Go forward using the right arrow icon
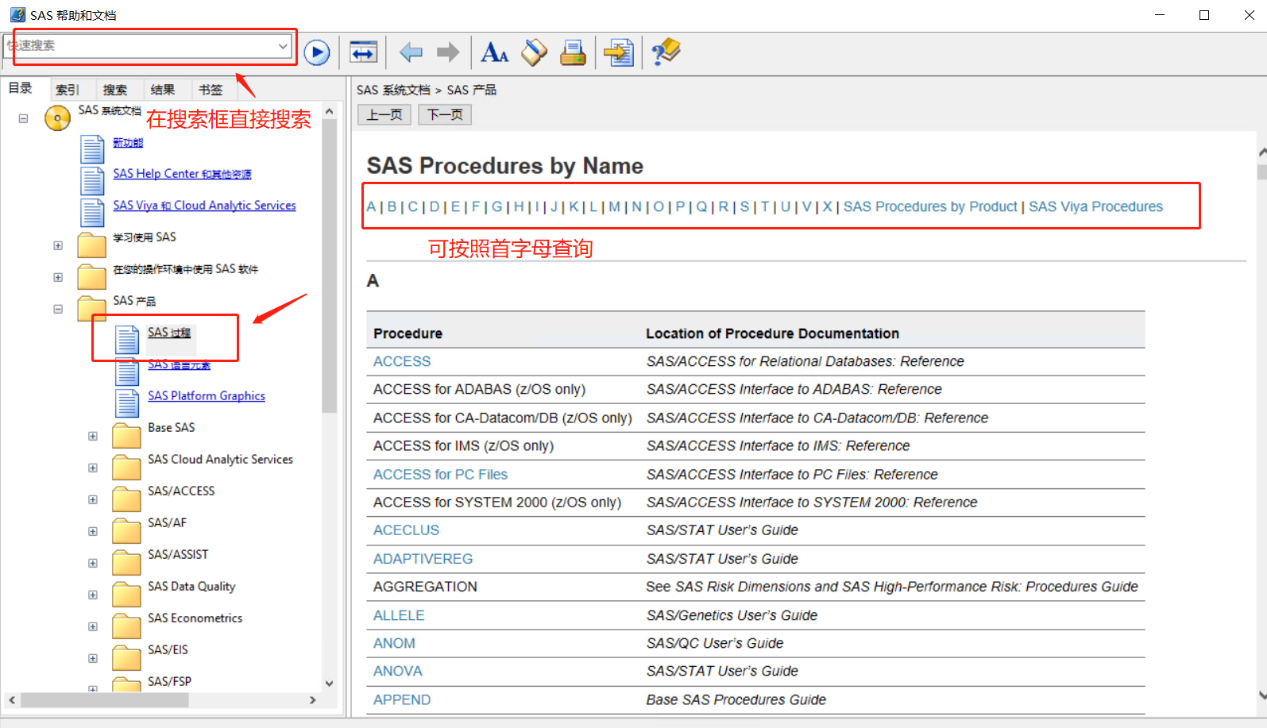This screenshot has height=728, width=1267. pos(447,52)
